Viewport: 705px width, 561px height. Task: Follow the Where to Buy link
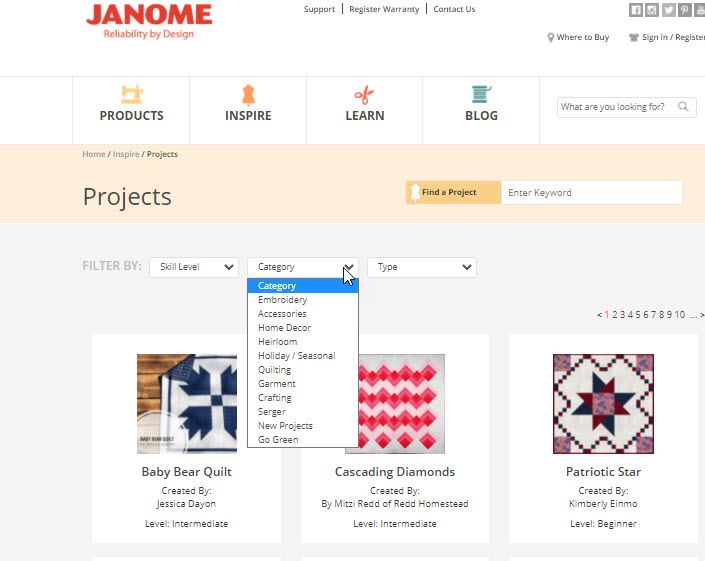coord(583,37)
